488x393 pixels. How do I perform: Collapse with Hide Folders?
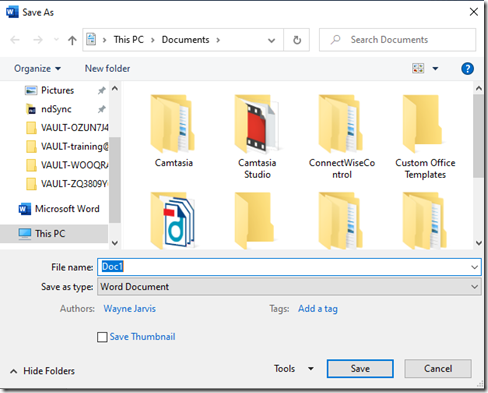tap(43, 371)
